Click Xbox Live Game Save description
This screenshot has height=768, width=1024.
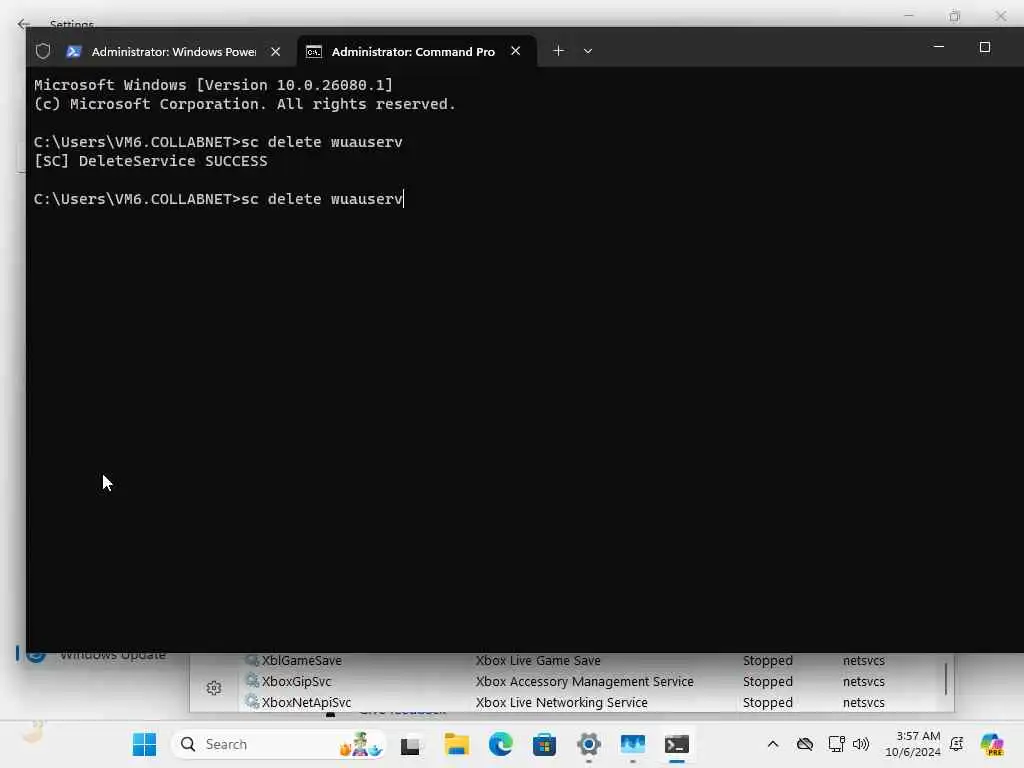click(537, 660)
